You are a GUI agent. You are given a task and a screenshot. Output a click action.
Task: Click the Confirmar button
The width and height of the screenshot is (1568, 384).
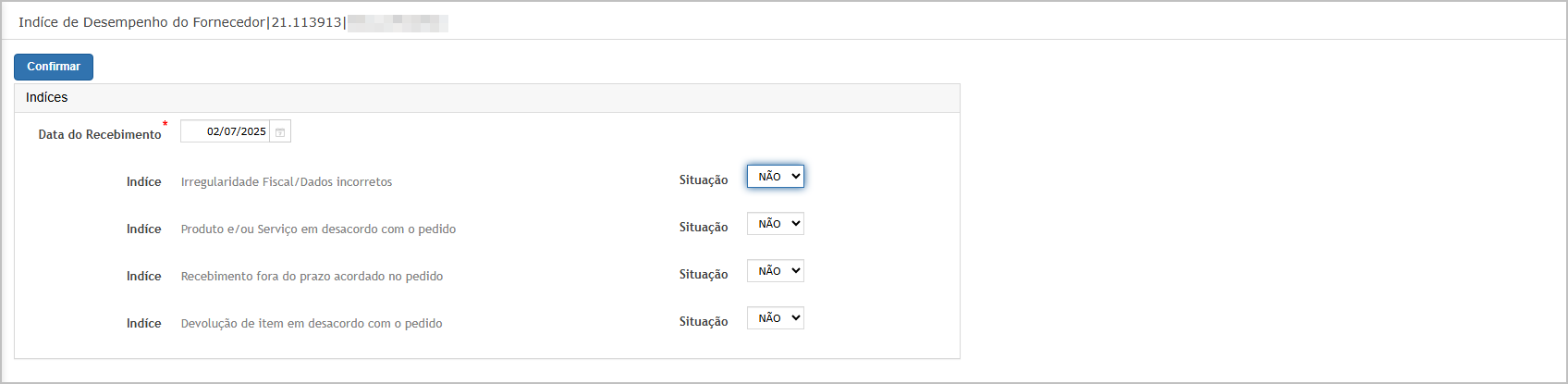point(54,67)
